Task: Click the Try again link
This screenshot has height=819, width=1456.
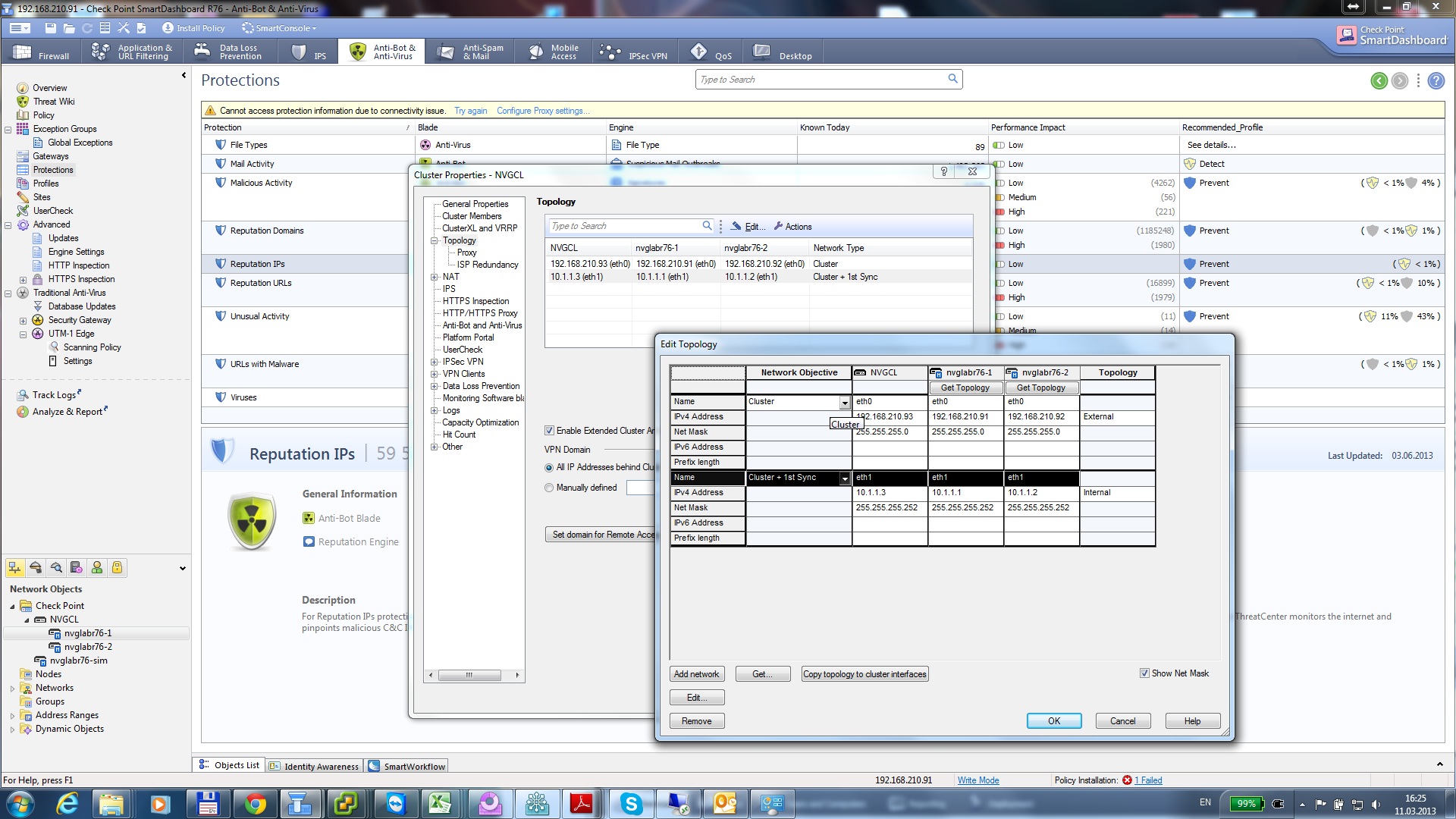Action: click(x=470, y=111)
